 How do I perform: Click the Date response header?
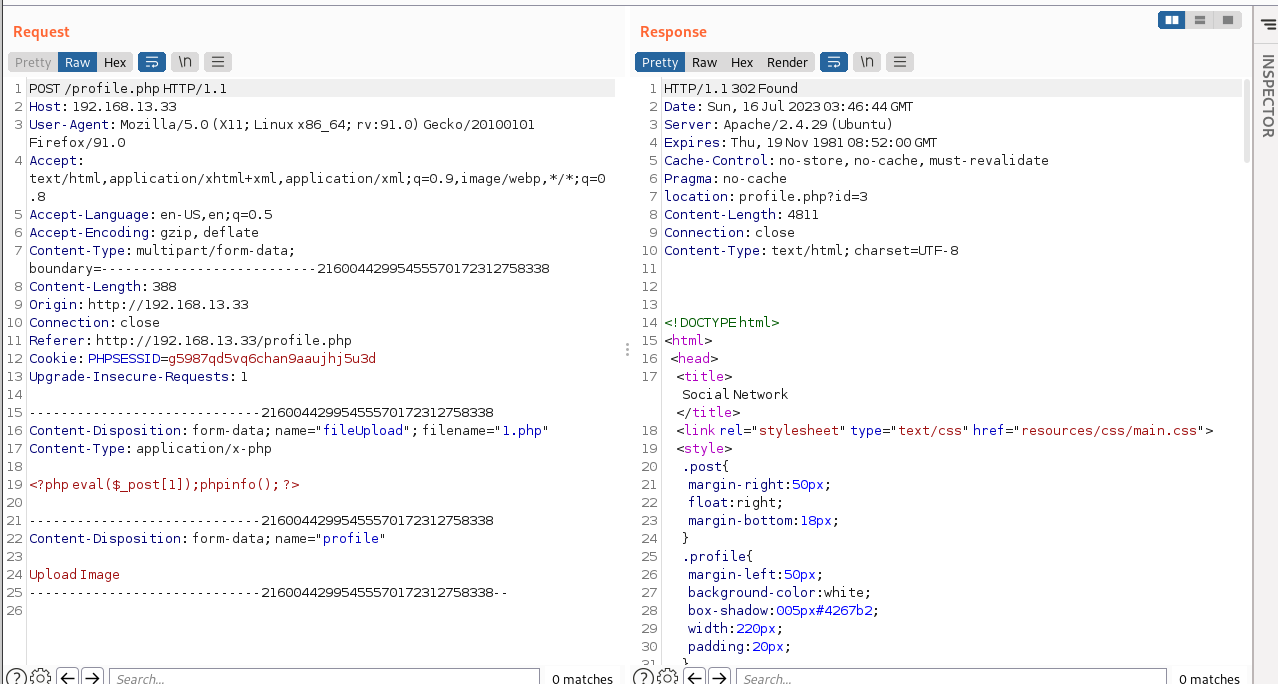pos(789,106)
